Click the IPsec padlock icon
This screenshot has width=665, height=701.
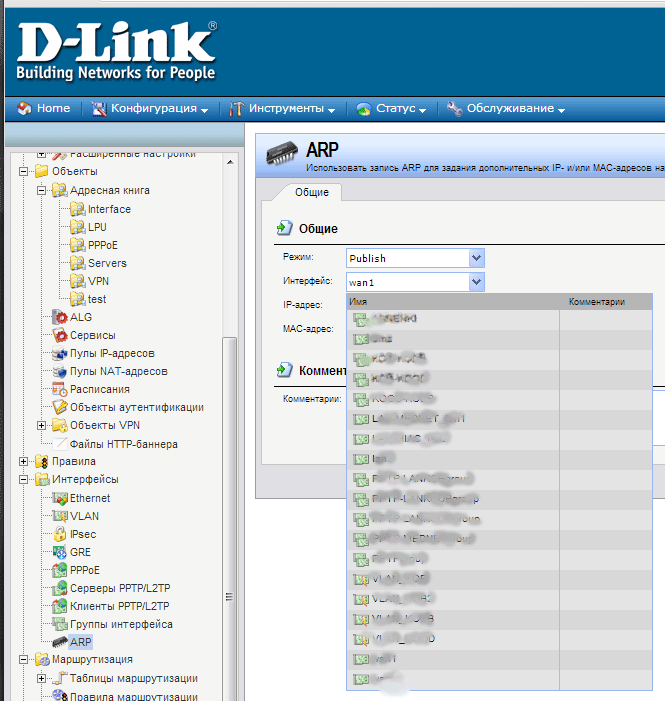point(59,534)
